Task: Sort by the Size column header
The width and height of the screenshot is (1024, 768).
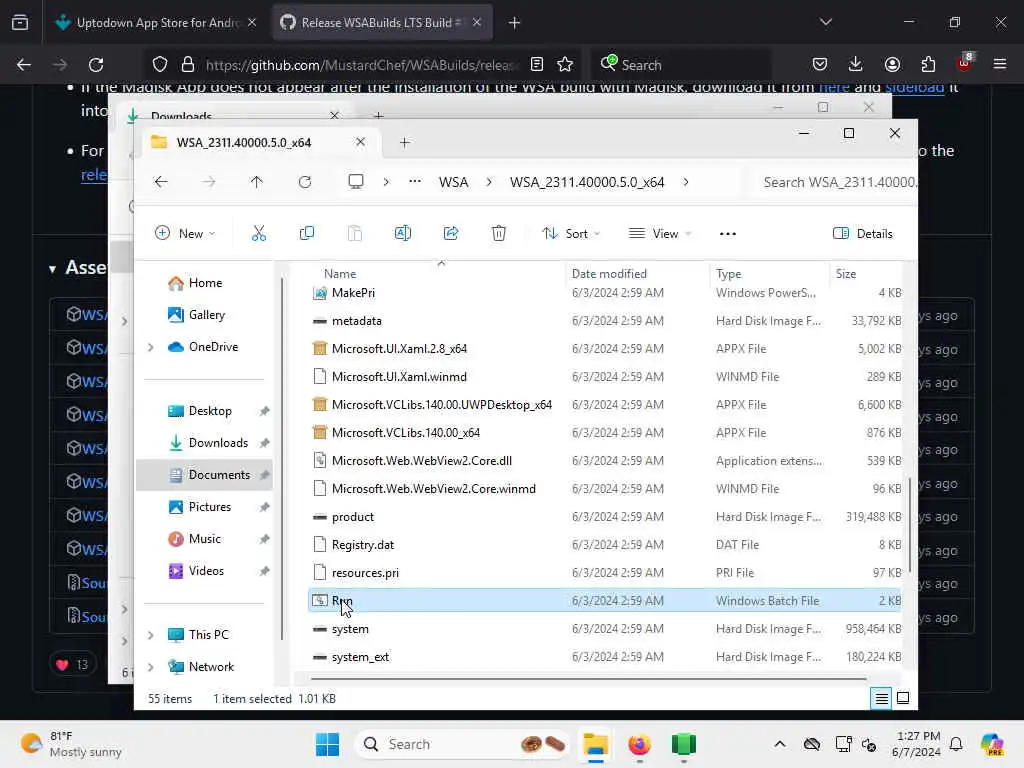Action: 846,274
